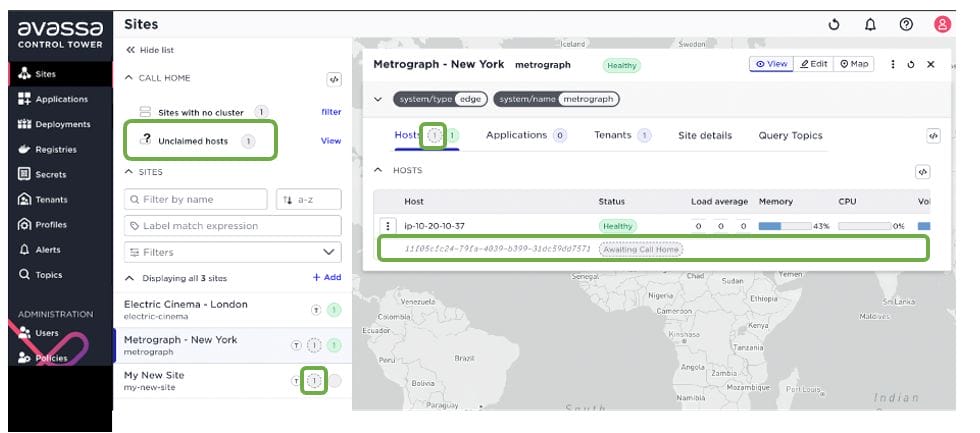Toggle a-z sort order for sites
The width and height of the screenshot is (980, 433).
309,199
